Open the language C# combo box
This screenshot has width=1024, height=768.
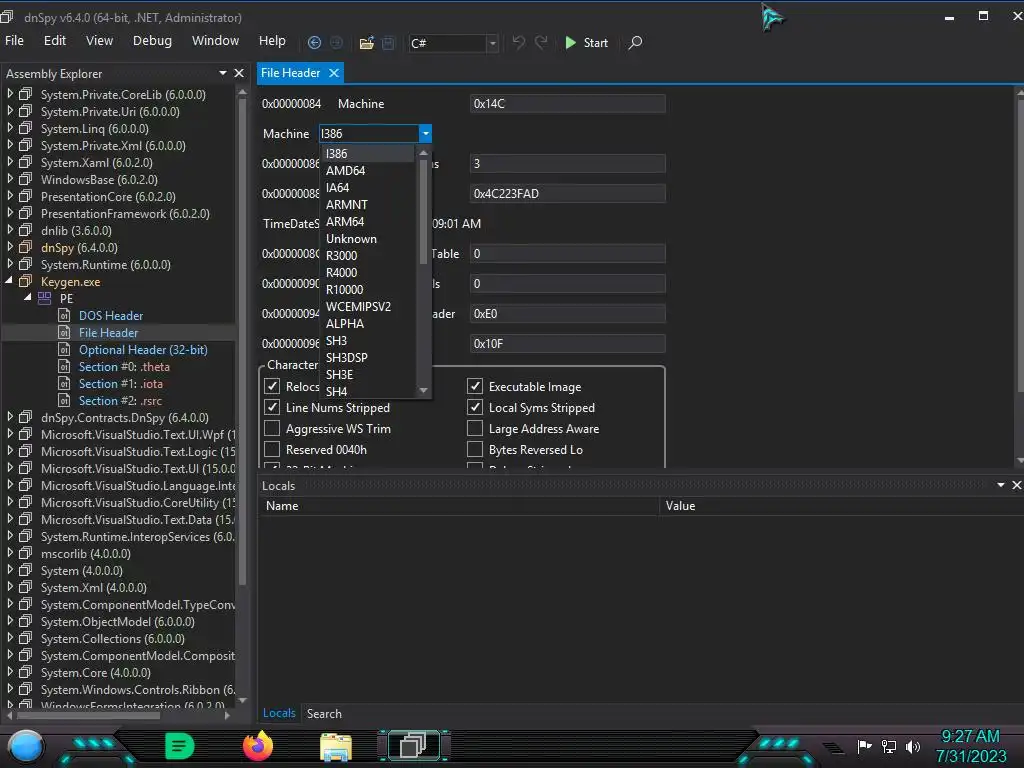tap(453, 43)
